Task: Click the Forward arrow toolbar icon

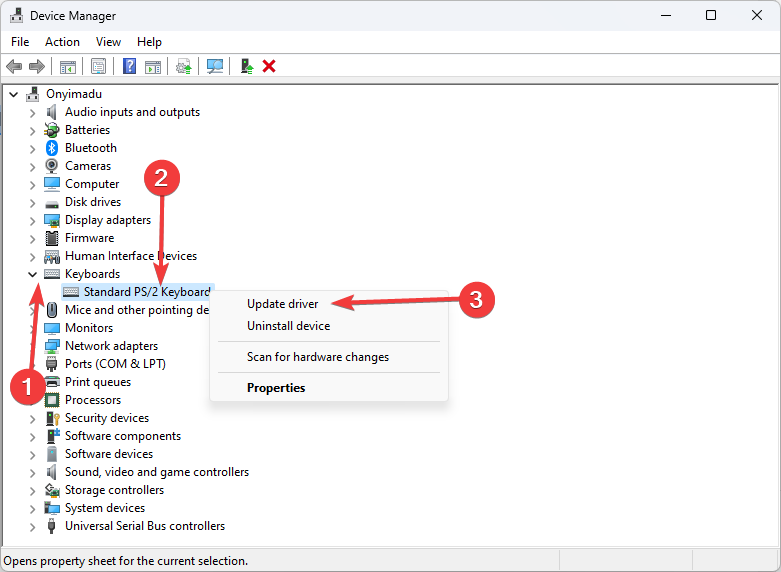Action: click(x=37, y=66)
